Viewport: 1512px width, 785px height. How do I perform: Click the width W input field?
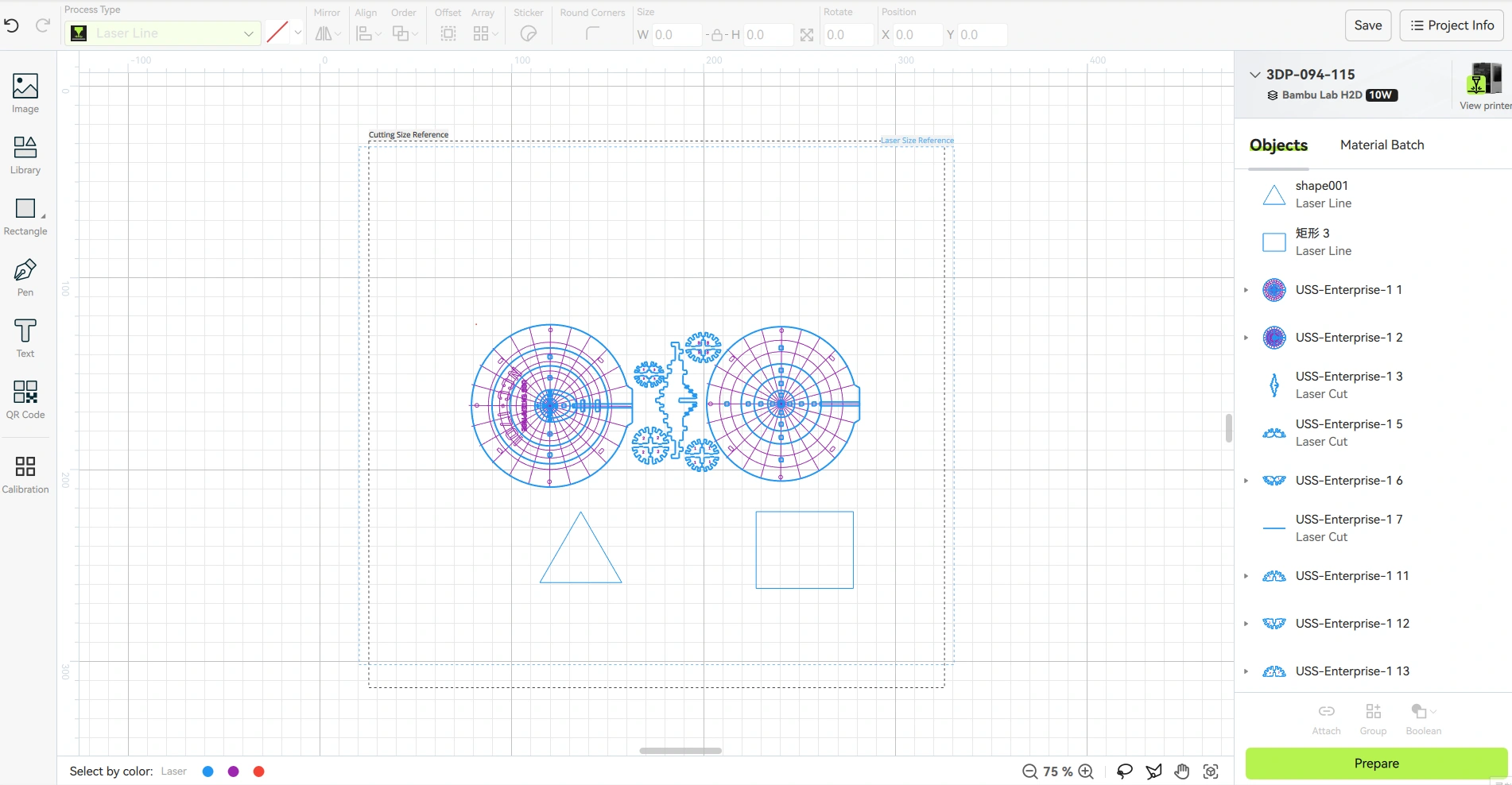(x=676, y=35)
